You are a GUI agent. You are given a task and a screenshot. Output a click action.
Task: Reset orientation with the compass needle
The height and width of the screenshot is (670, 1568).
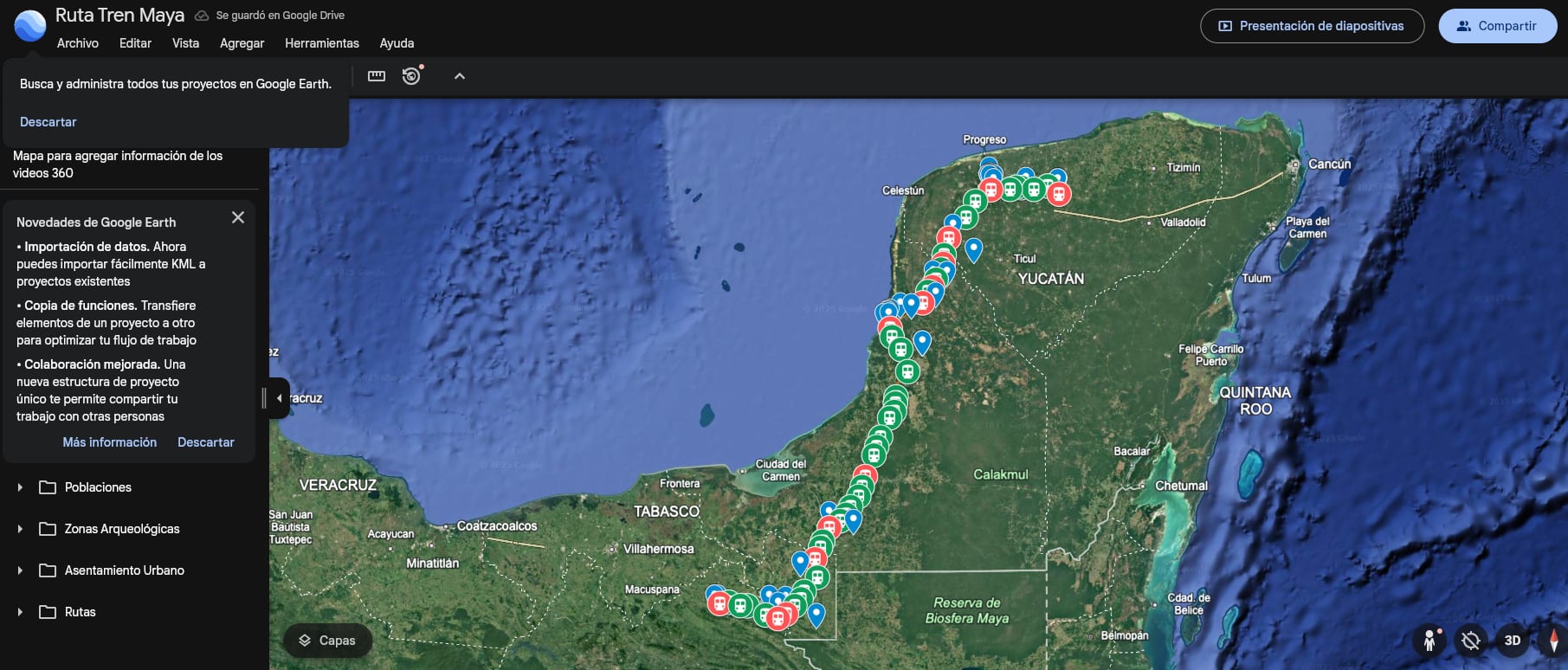(x=1553, y=641)
